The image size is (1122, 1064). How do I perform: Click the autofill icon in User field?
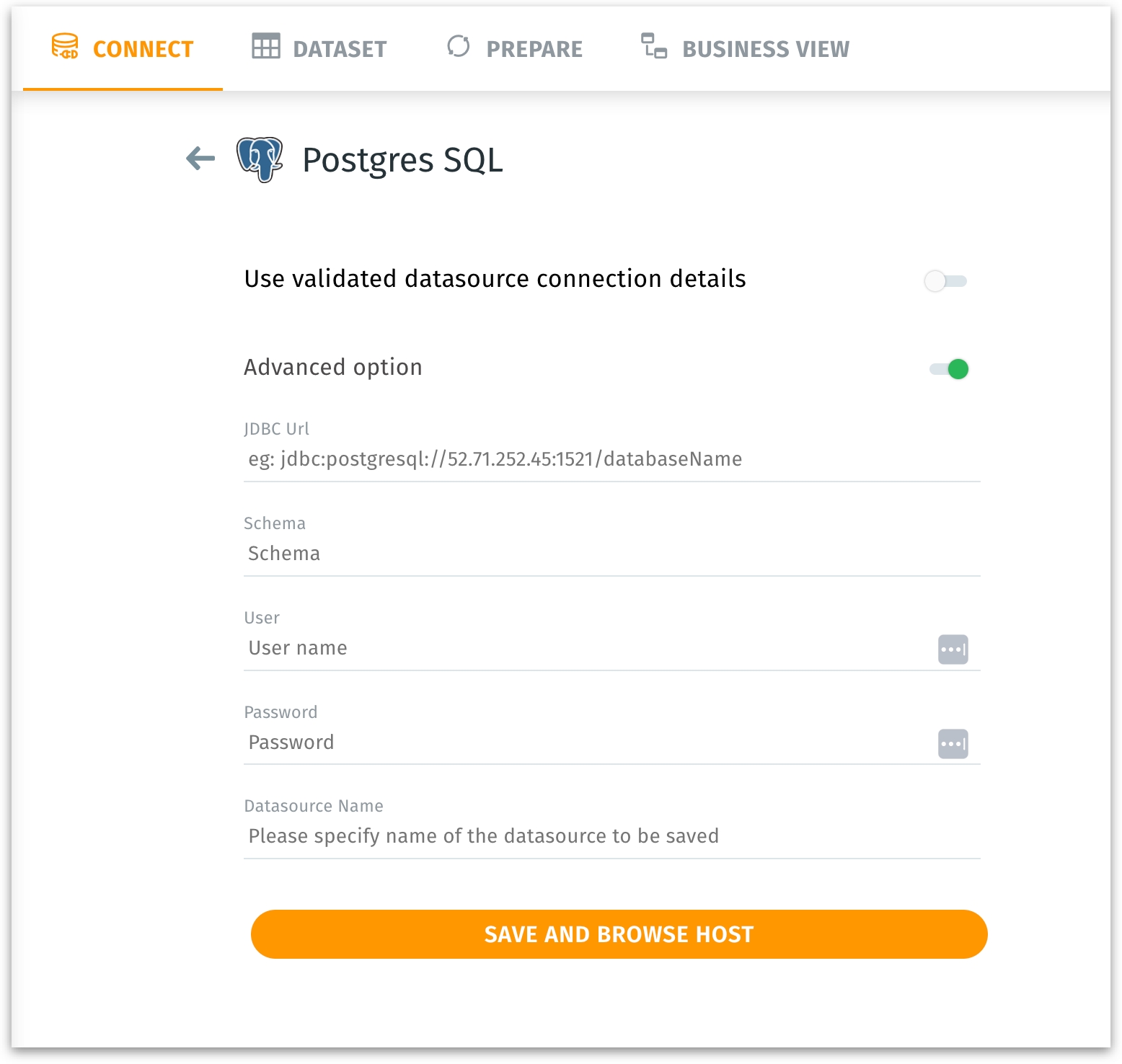tap(953, 650)
